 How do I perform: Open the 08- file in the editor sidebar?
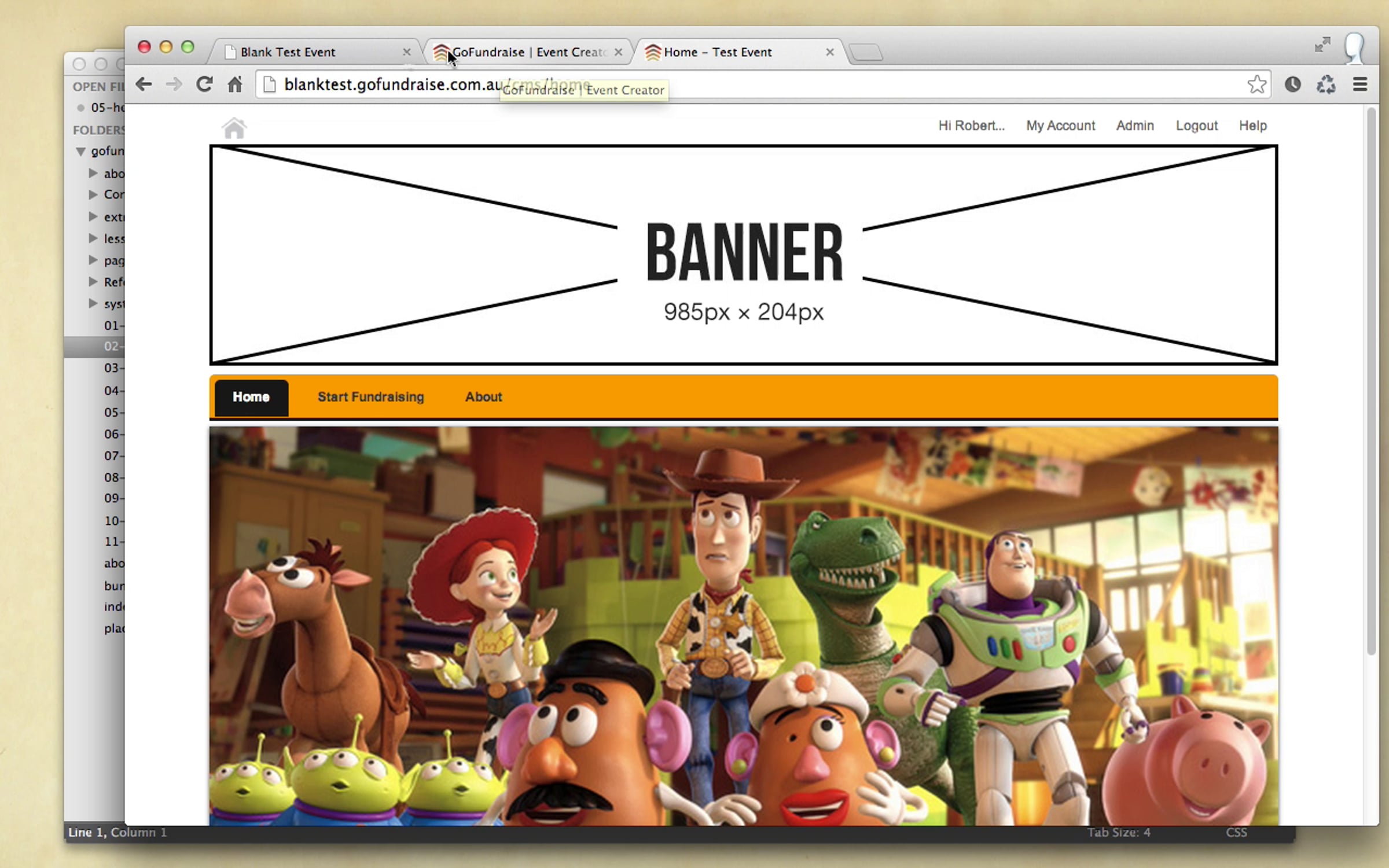(114, 477)
